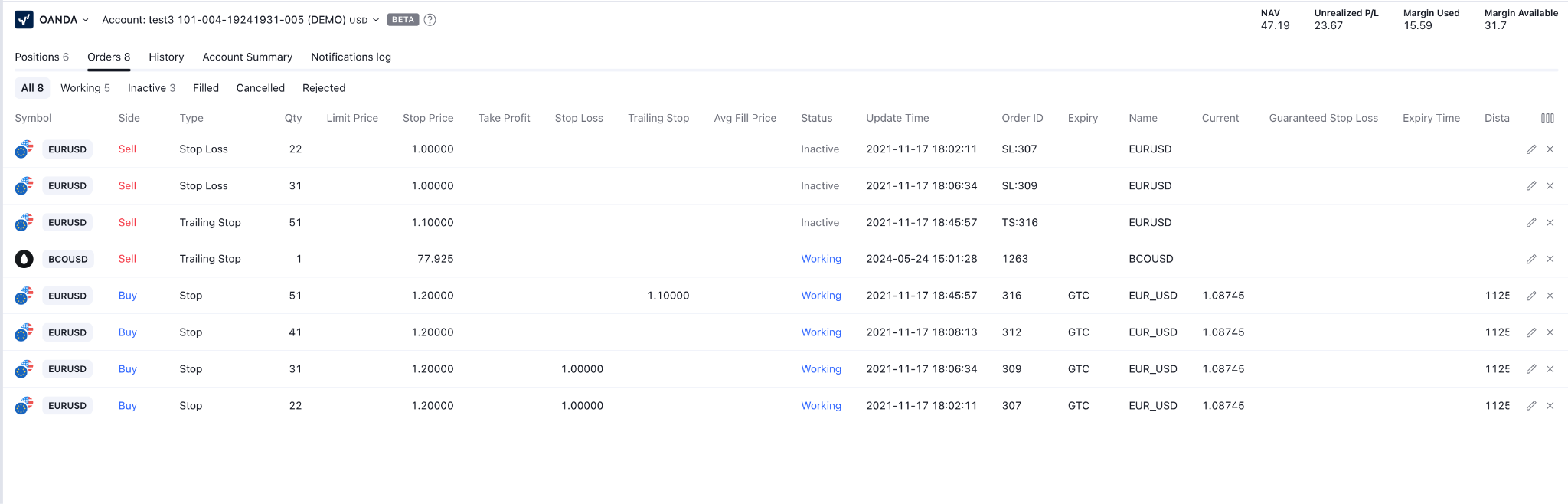Click the BETA badge label

coord(403,20)
